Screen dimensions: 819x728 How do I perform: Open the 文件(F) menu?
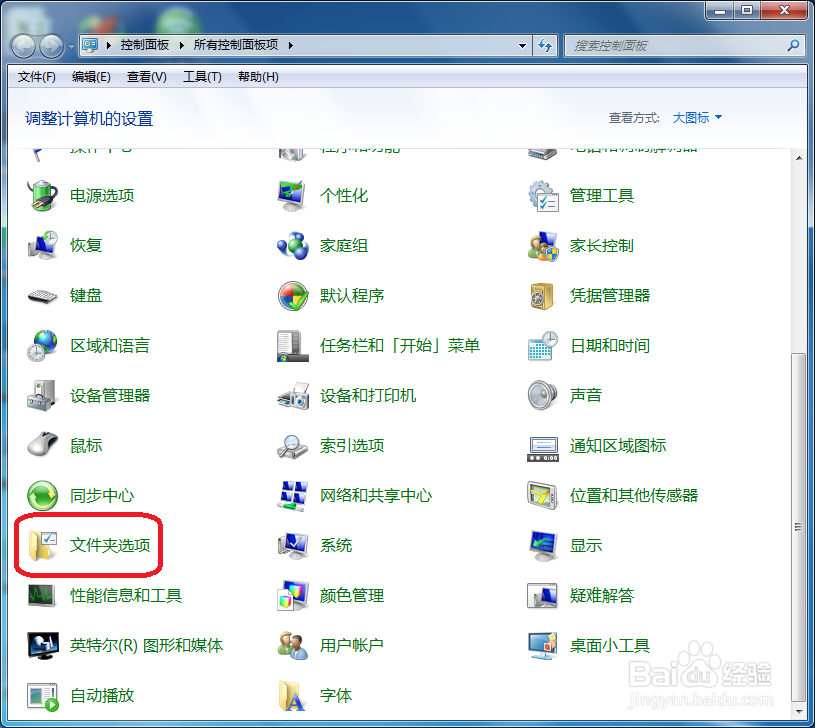click(x=36, y=77)
